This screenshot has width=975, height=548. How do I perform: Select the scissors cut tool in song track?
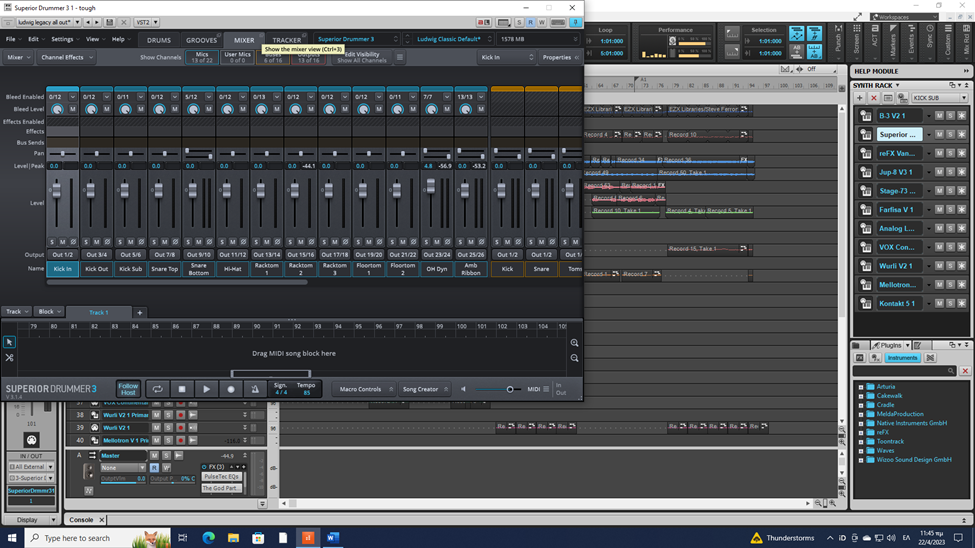point(9,358)
